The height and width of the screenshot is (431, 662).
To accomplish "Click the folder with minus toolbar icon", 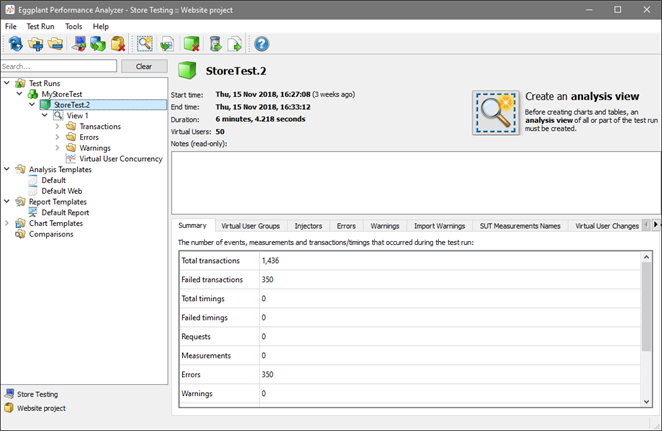I will click(x=55, y=44).
